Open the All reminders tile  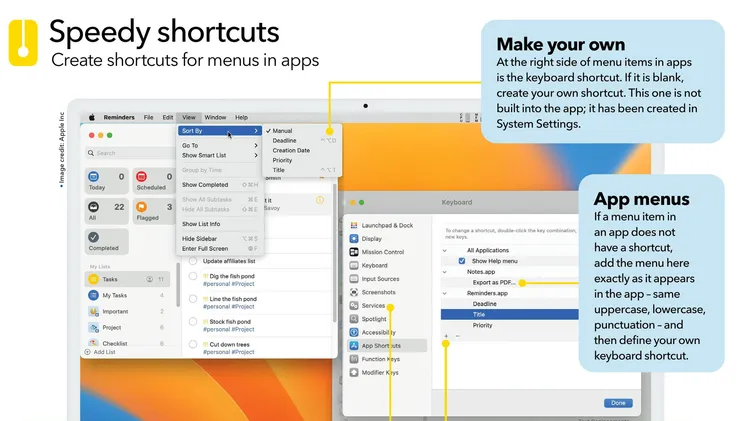coord(107,211)
